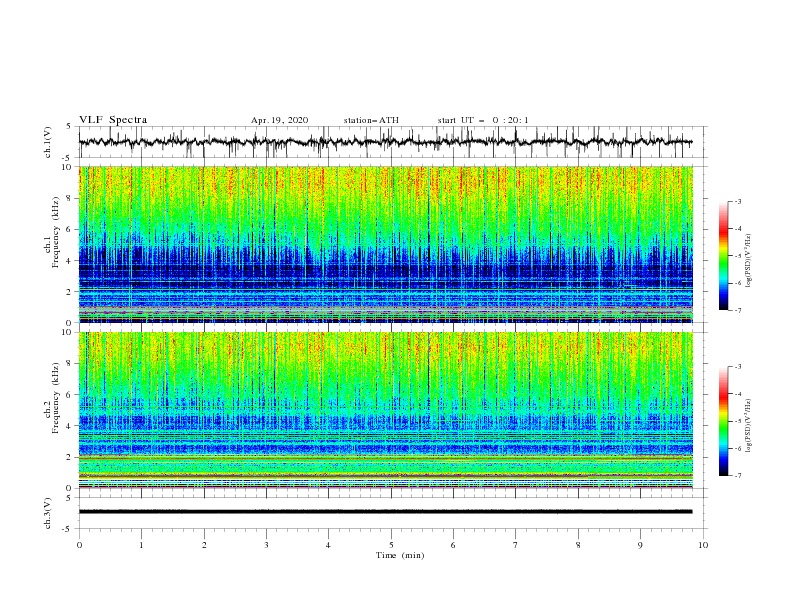Click inside the ch.2 spectrogram panel
This screenshot has width=792, height=612.
pyautogui.click(x=385, y=410)
